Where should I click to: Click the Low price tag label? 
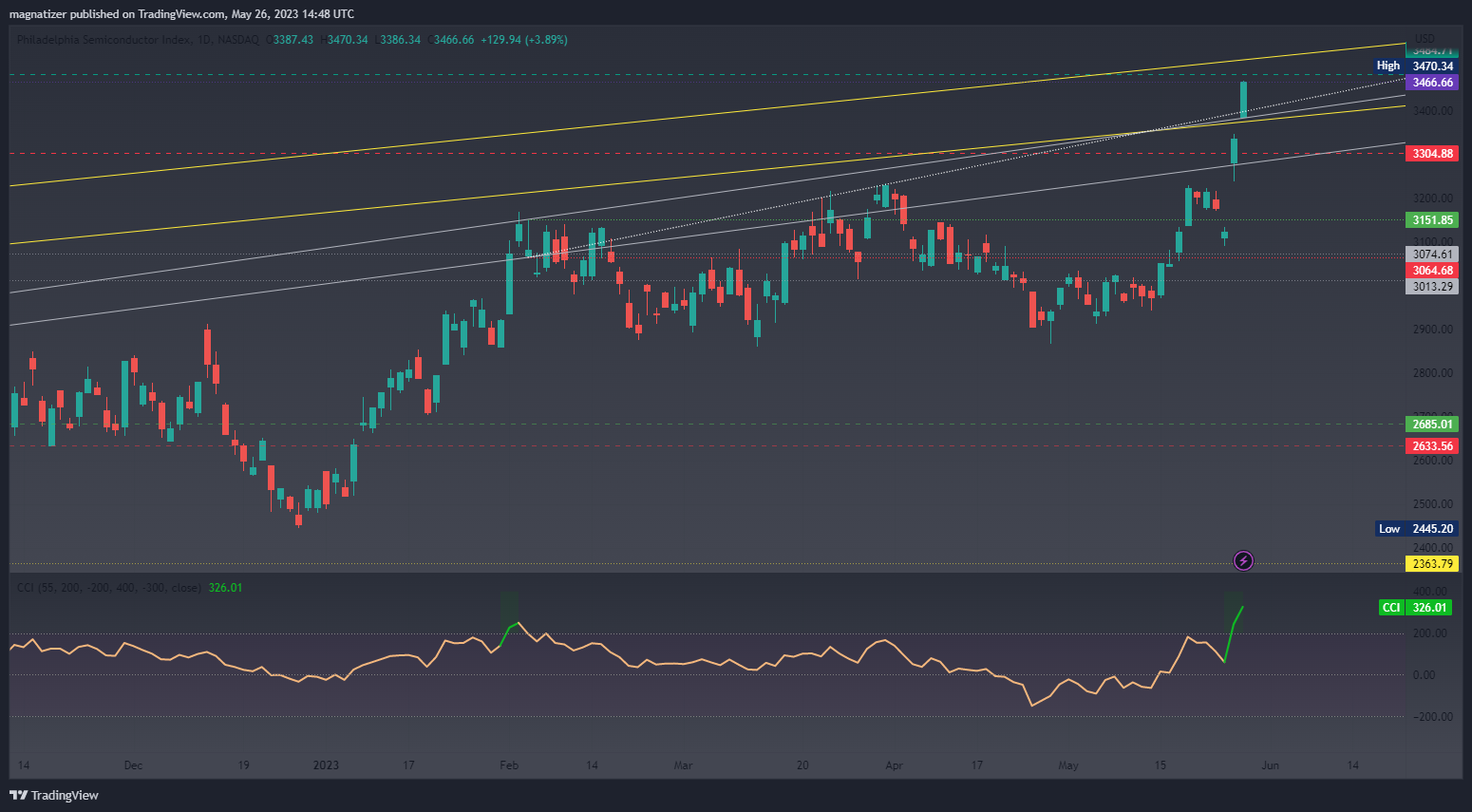tap(1388, 529)
